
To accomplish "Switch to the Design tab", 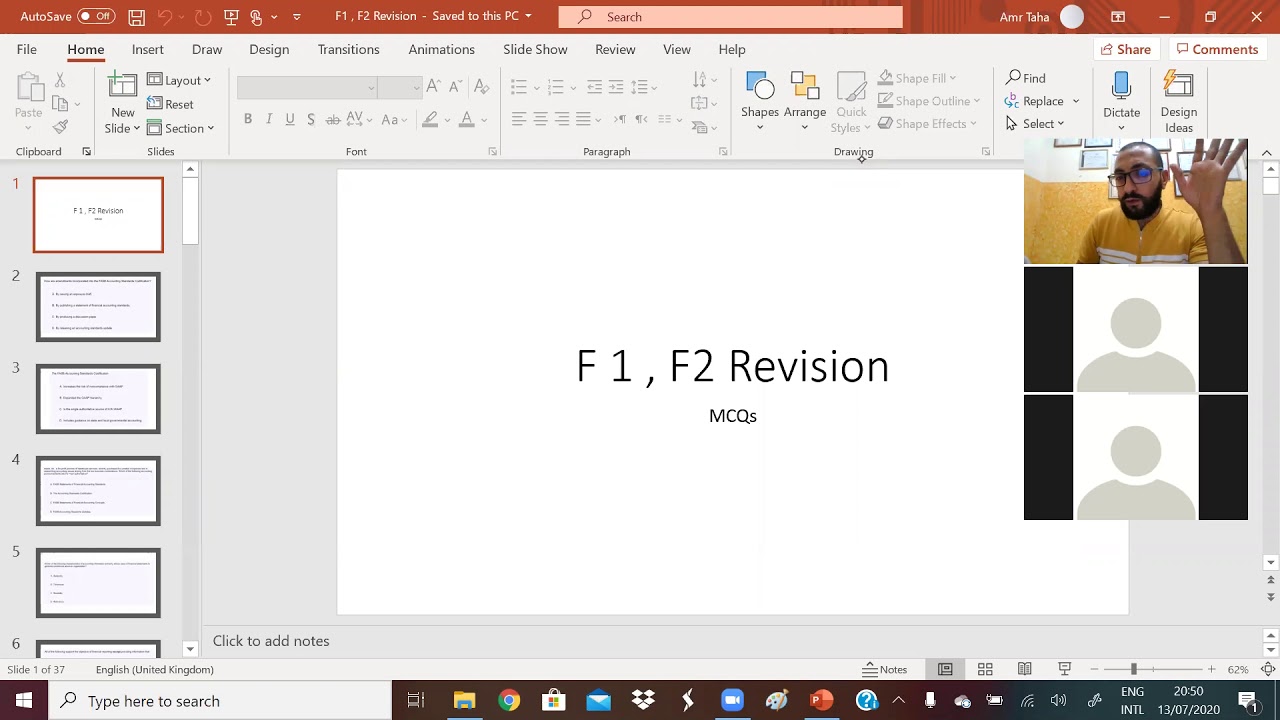I will pos(269,49).
